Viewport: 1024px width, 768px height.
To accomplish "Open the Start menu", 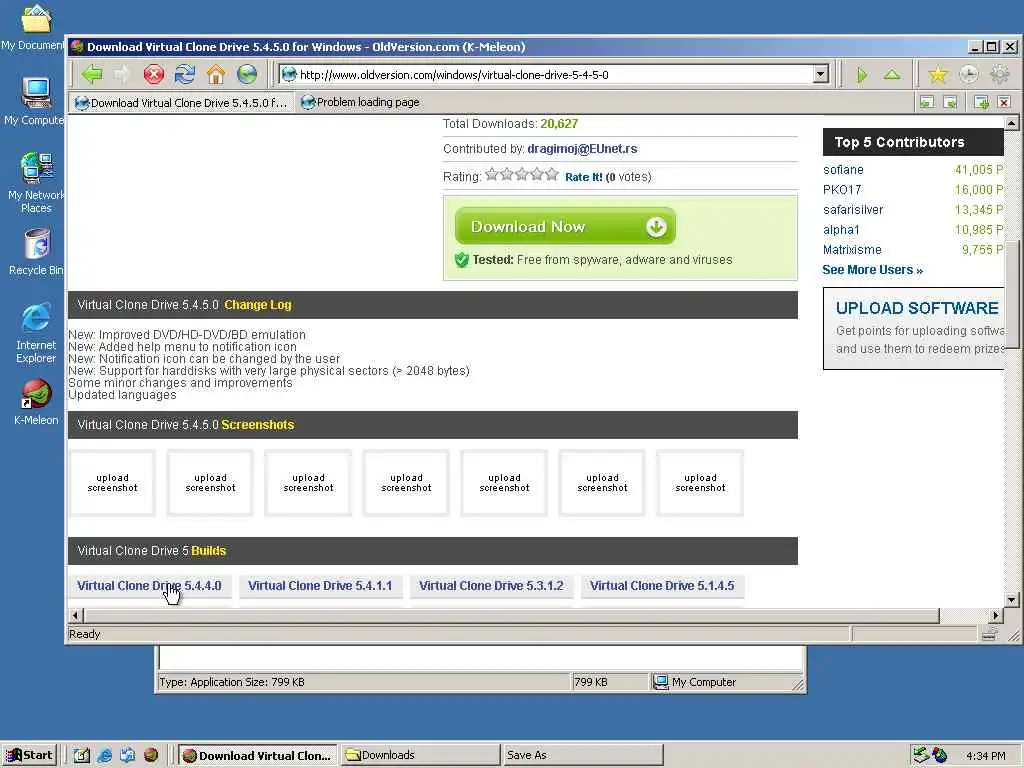I will coord(29,756).
